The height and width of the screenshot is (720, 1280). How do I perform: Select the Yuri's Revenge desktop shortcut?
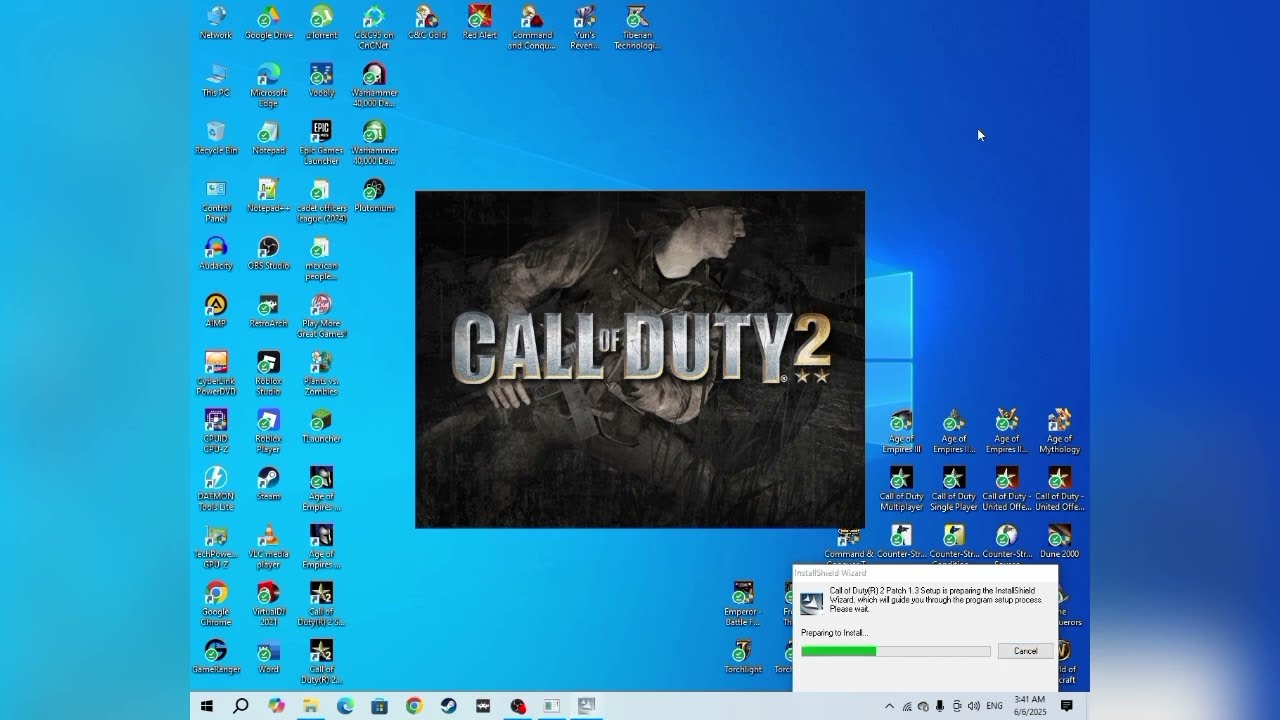click(x=585, y=28)
